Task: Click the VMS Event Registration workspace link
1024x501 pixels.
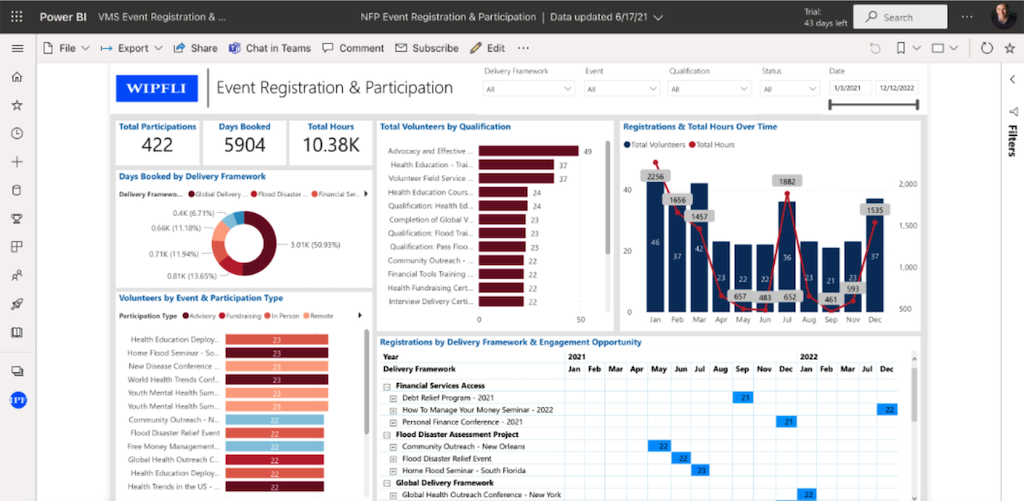Action: click(162, 17)
